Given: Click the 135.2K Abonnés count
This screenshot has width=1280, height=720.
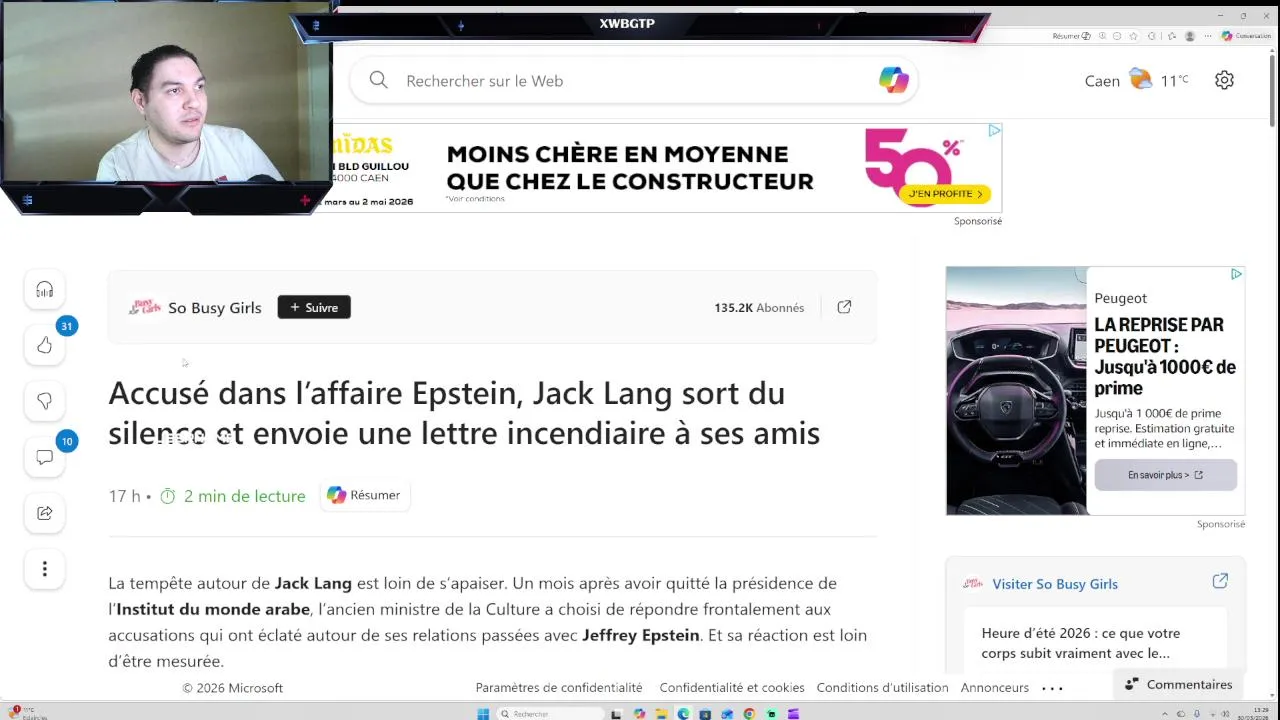Looking at the screenshot, I should click(x=759, y=308).
